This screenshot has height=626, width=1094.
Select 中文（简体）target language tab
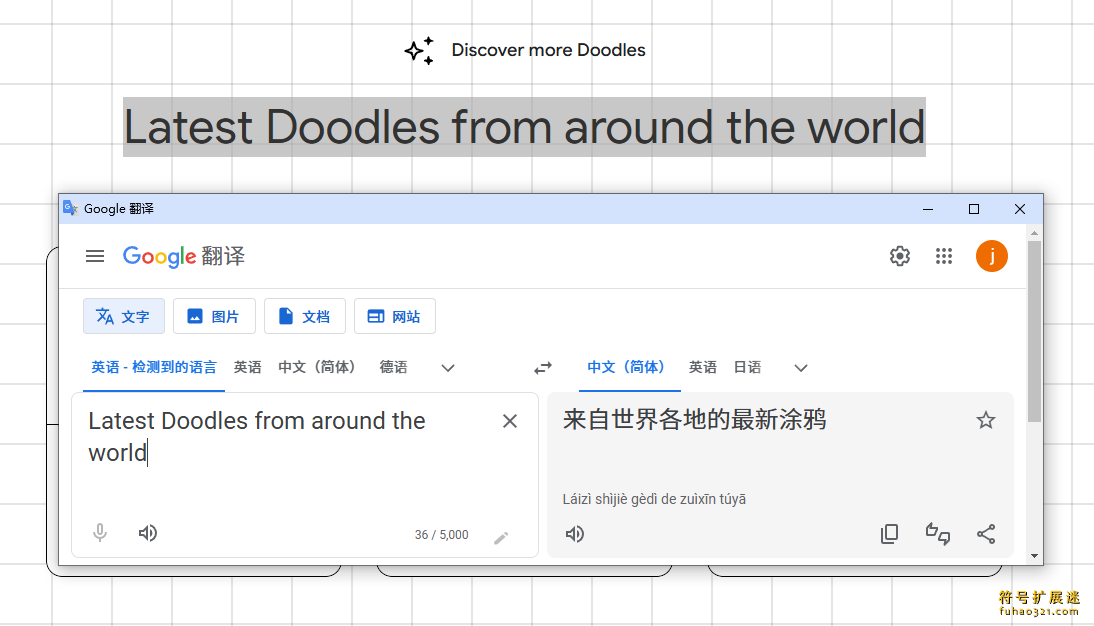point(629,367)
